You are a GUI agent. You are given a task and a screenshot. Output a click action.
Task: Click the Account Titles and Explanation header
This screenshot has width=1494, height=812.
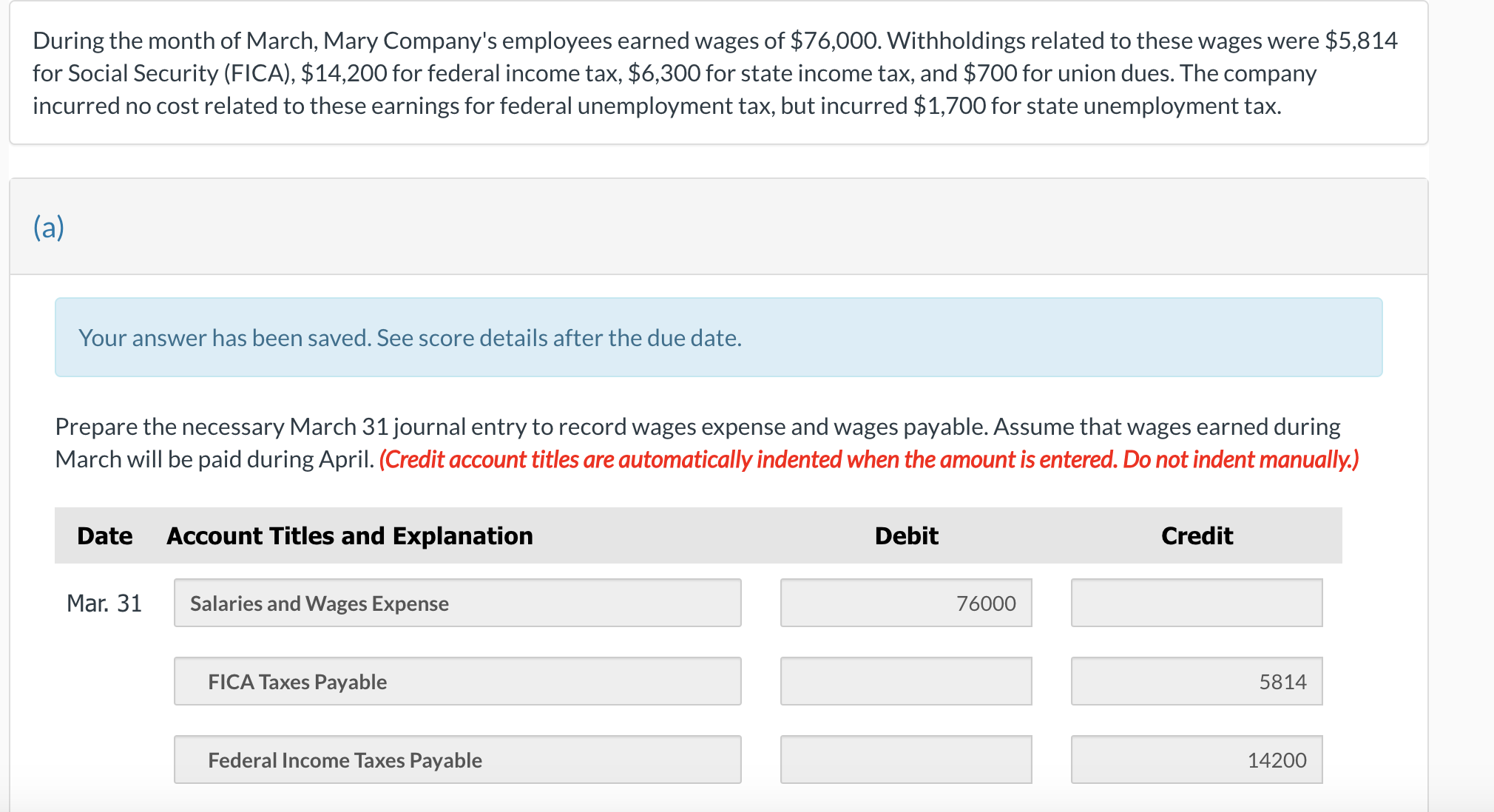pyautogui.click(x=349, y=535)
